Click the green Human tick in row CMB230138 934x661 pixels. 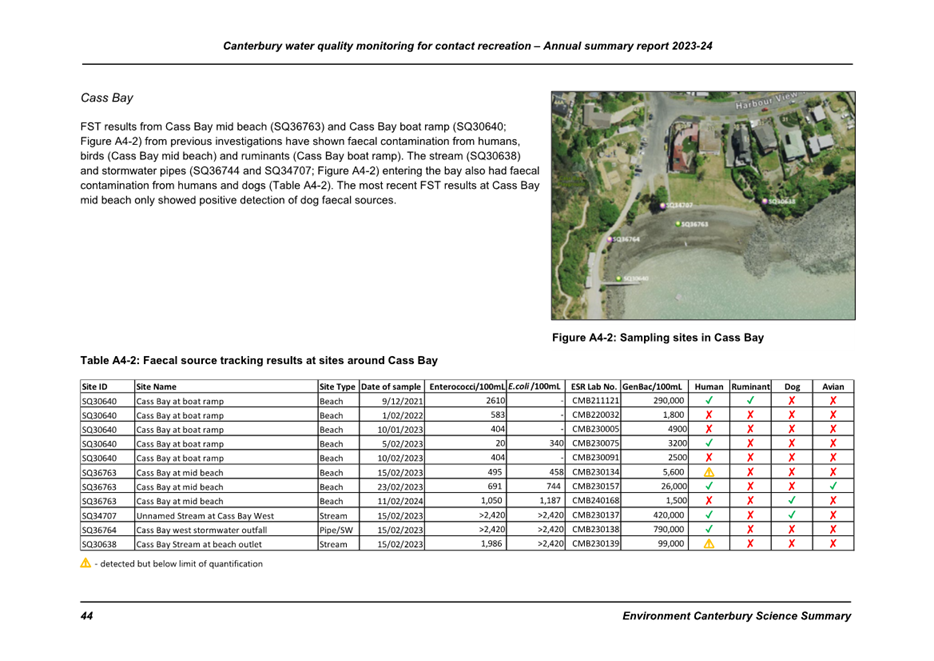[709, 529]
